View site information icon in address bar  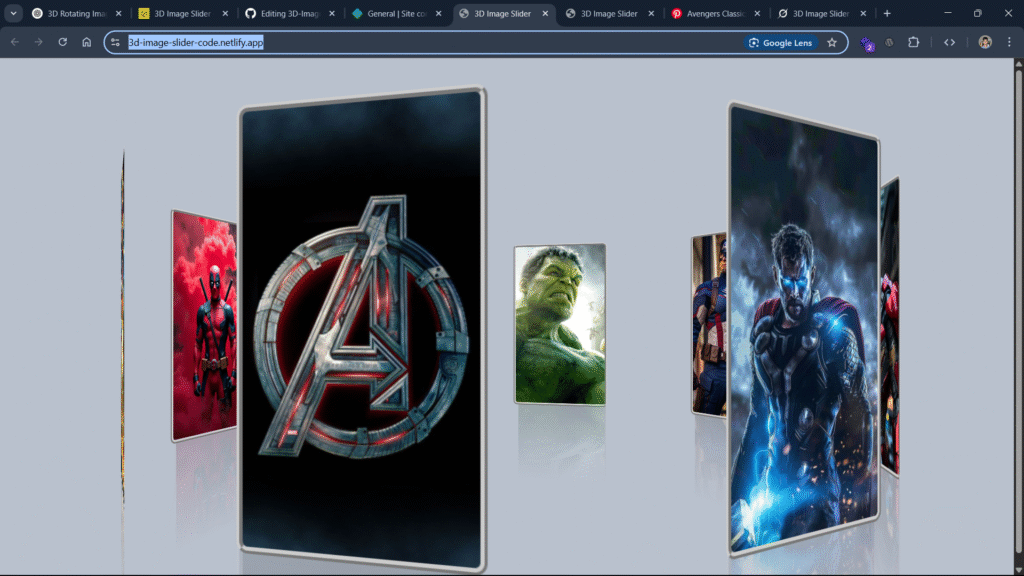[x=116, y=42]
